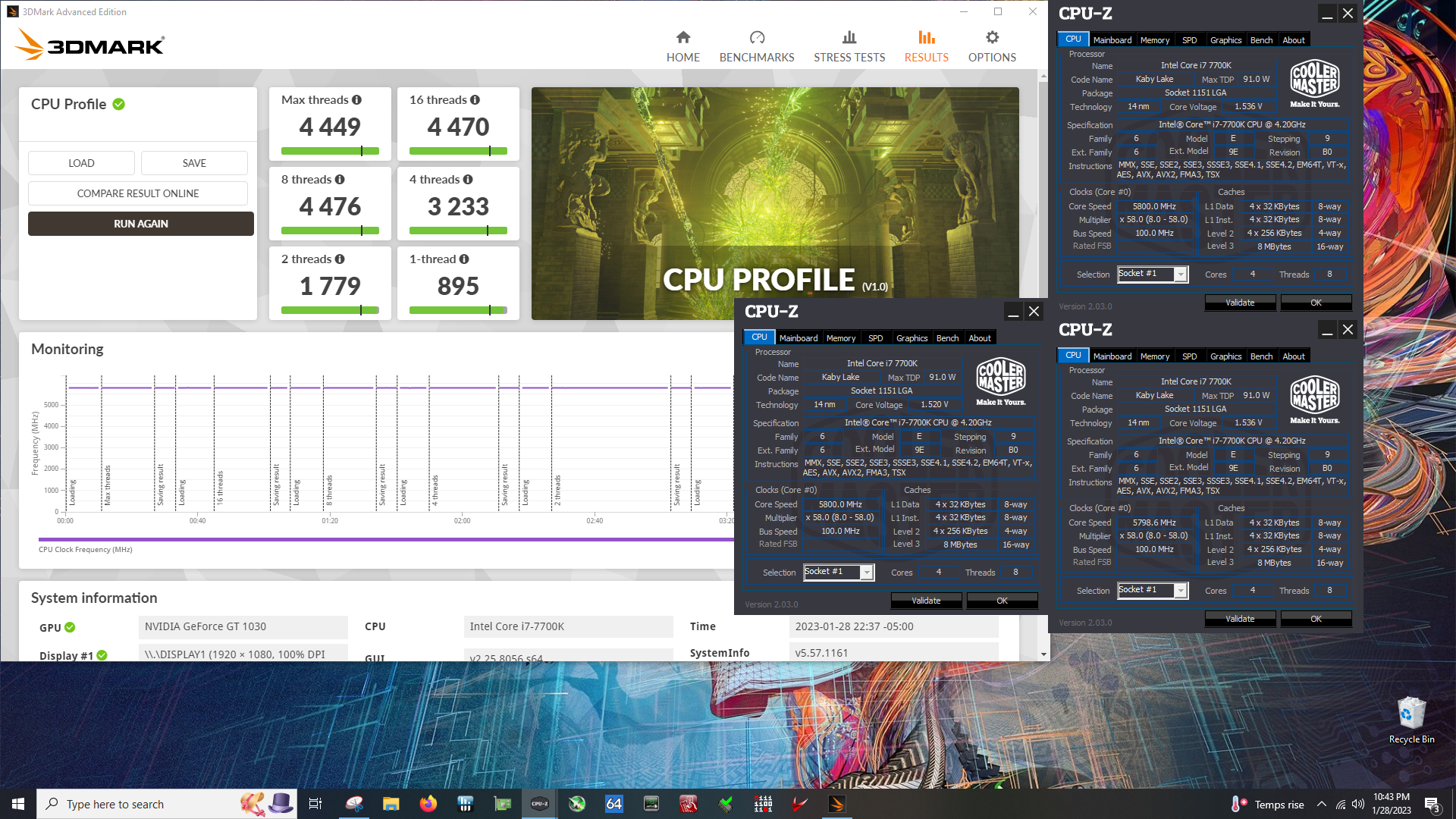The width and height of the screenshot is (1456, 819).
Task: Click Max threads score progress bar
Action: tap(330, 151)
